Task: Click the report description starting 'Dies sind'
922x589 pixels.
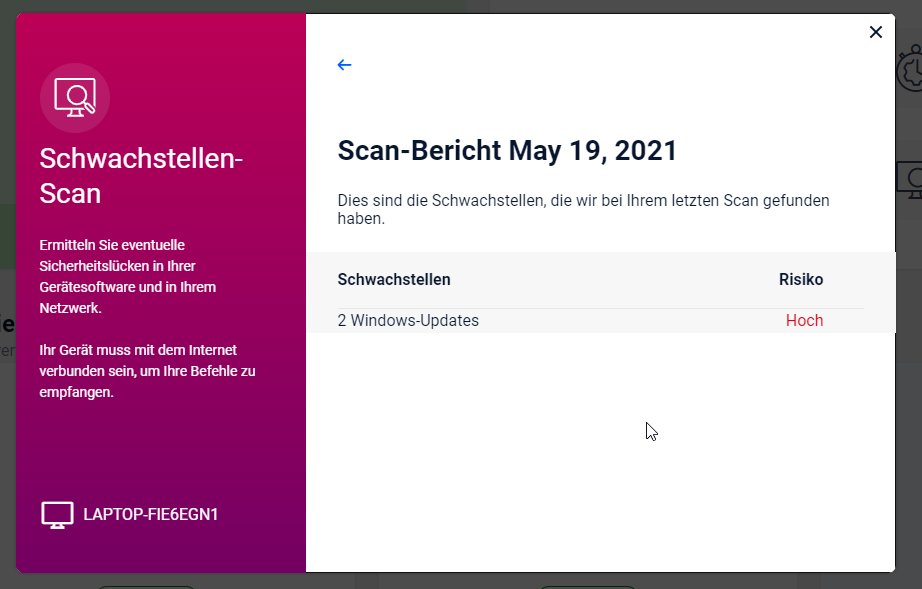Action: [583, 209]
